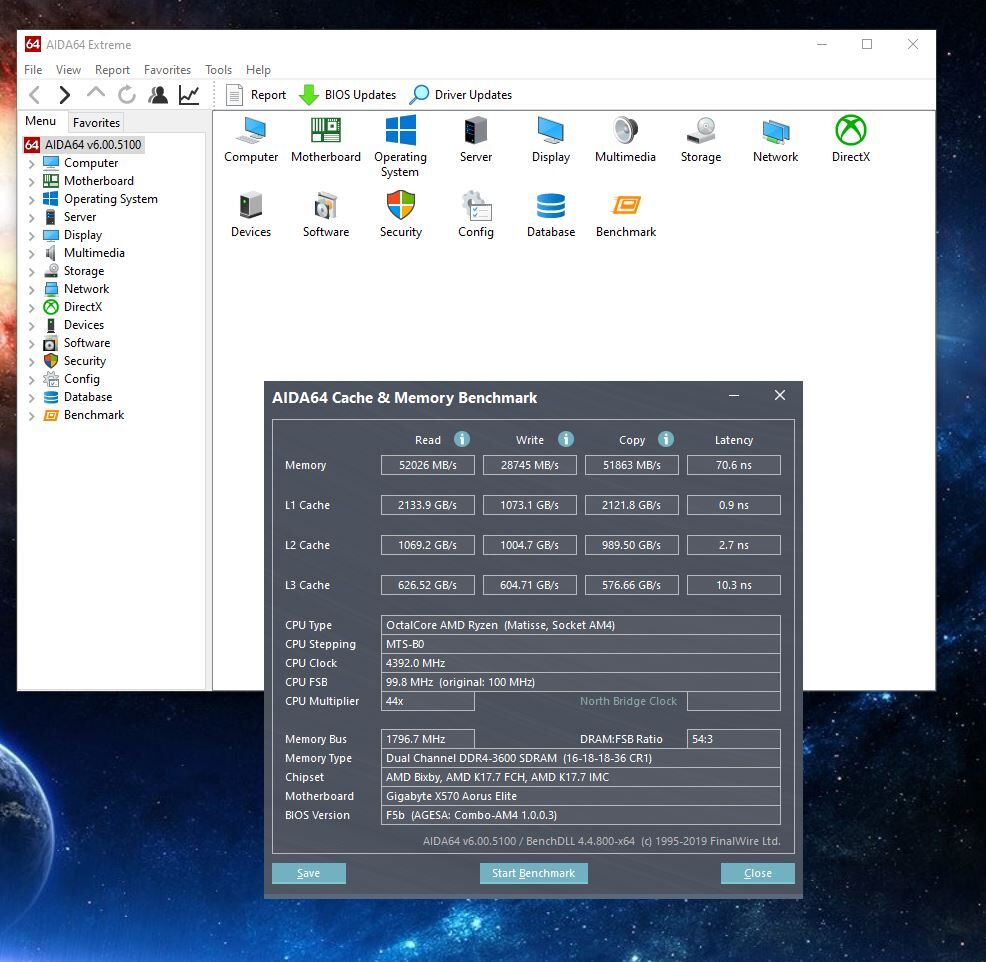Open the Motherboard category icon
This screenshot has width=986, height=962.
click(326, 140)
